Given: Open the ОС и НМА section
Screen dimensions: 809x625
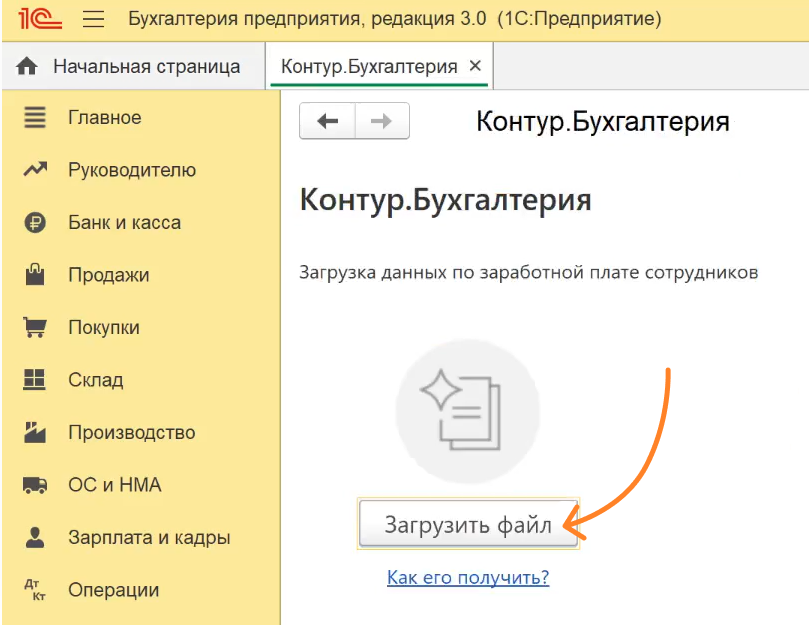Looking at the screenshot, I should pyautogui.click(x=115, y=485).
